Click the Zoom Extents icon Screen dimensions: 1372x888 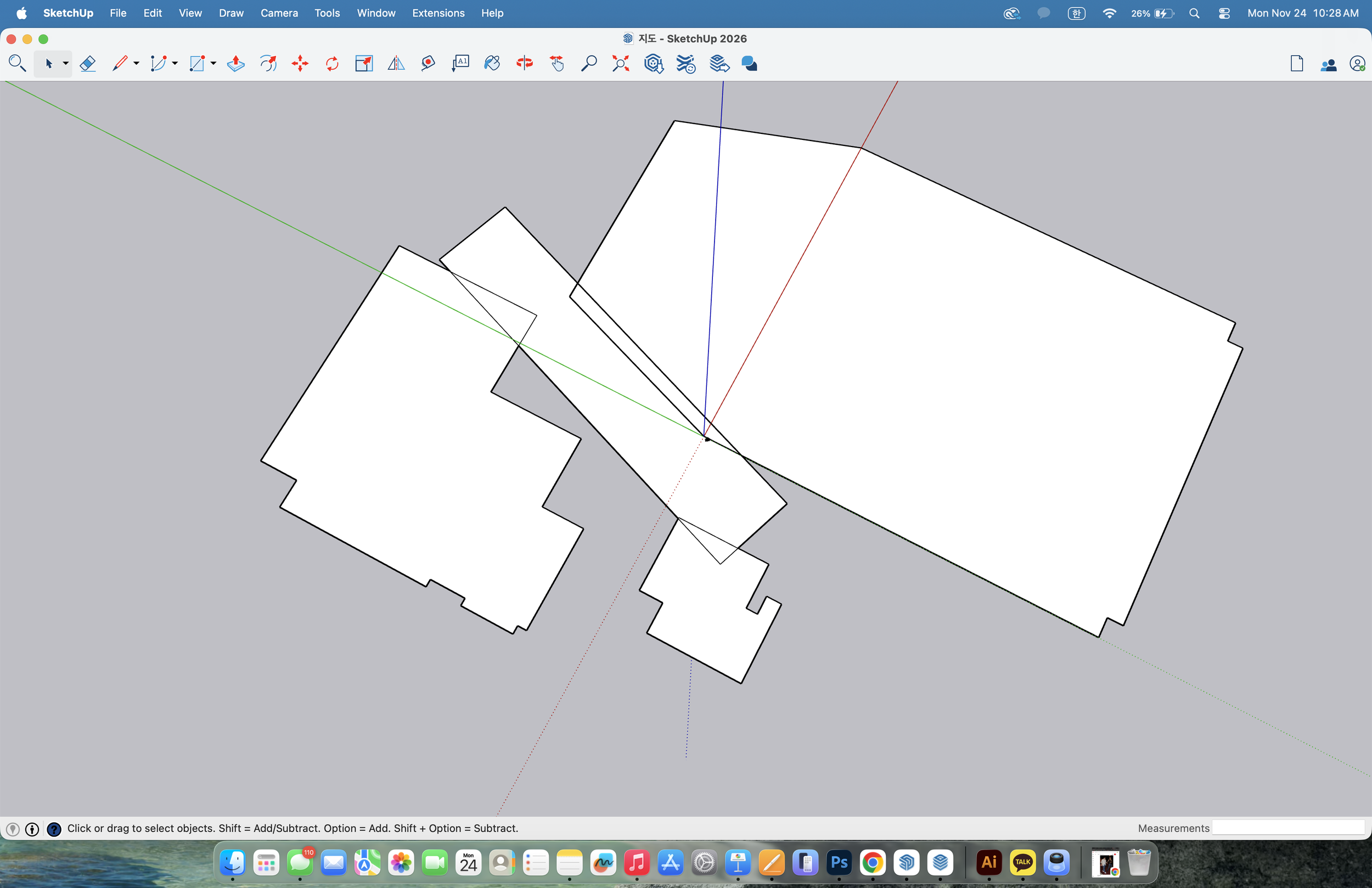[620, 64]
